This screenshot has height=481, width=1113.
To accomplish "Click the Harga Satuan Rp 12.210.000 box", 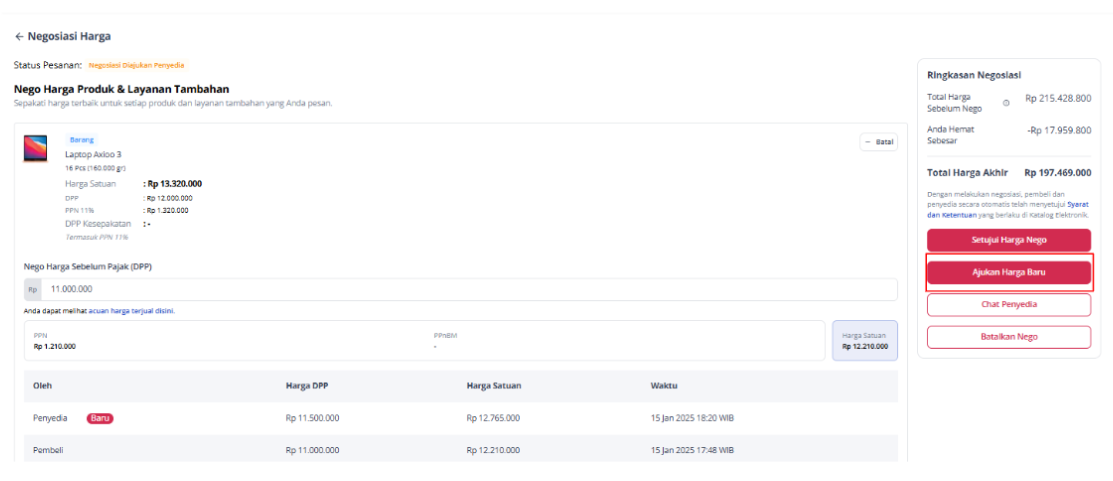I will tap(864, 341).
